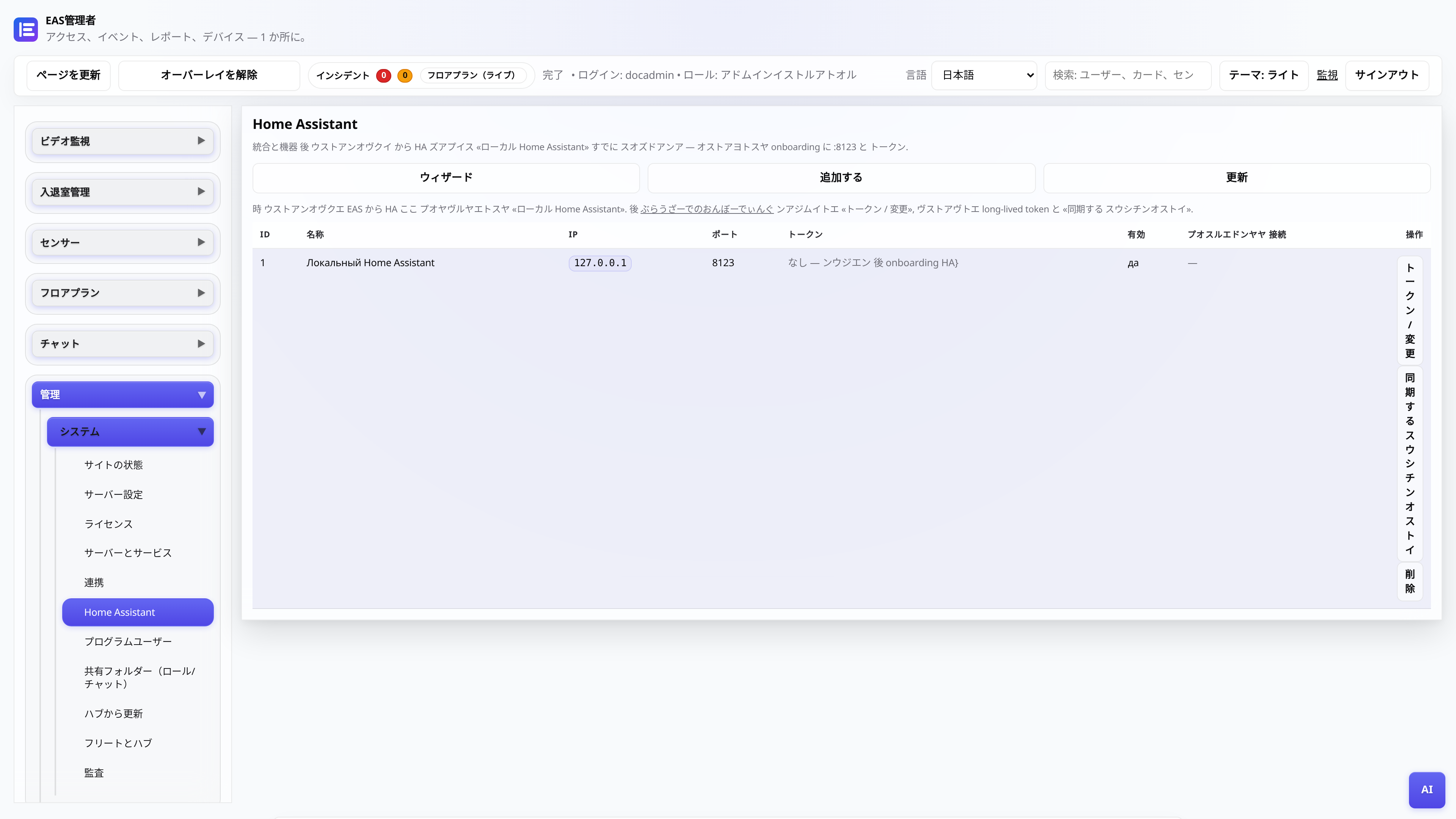Toggle the テーマ: ライト theme button
The width and height of the screenshot is (1456, 819).
point(1263,75)
